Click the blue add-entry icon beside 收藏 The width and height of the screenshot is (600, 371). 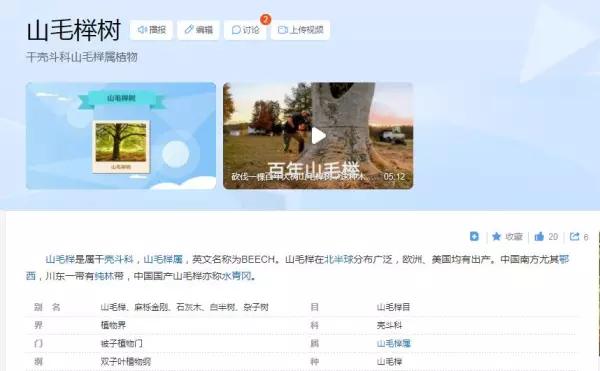(x=474, y=236)
